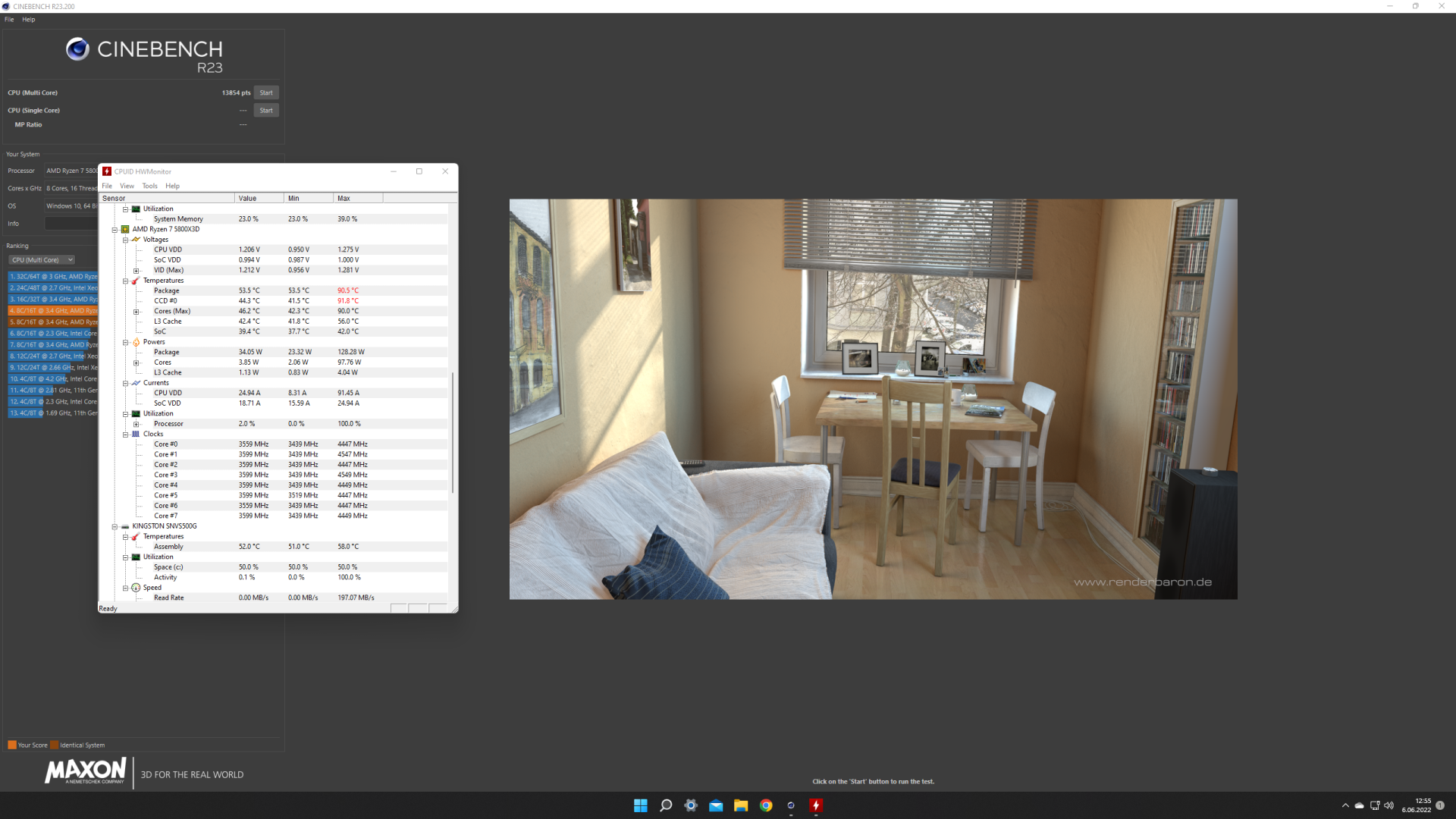Screen dimensions: 1456x819
Task: Expand the Cores (Max) temperature row
Action: point(136,312)
